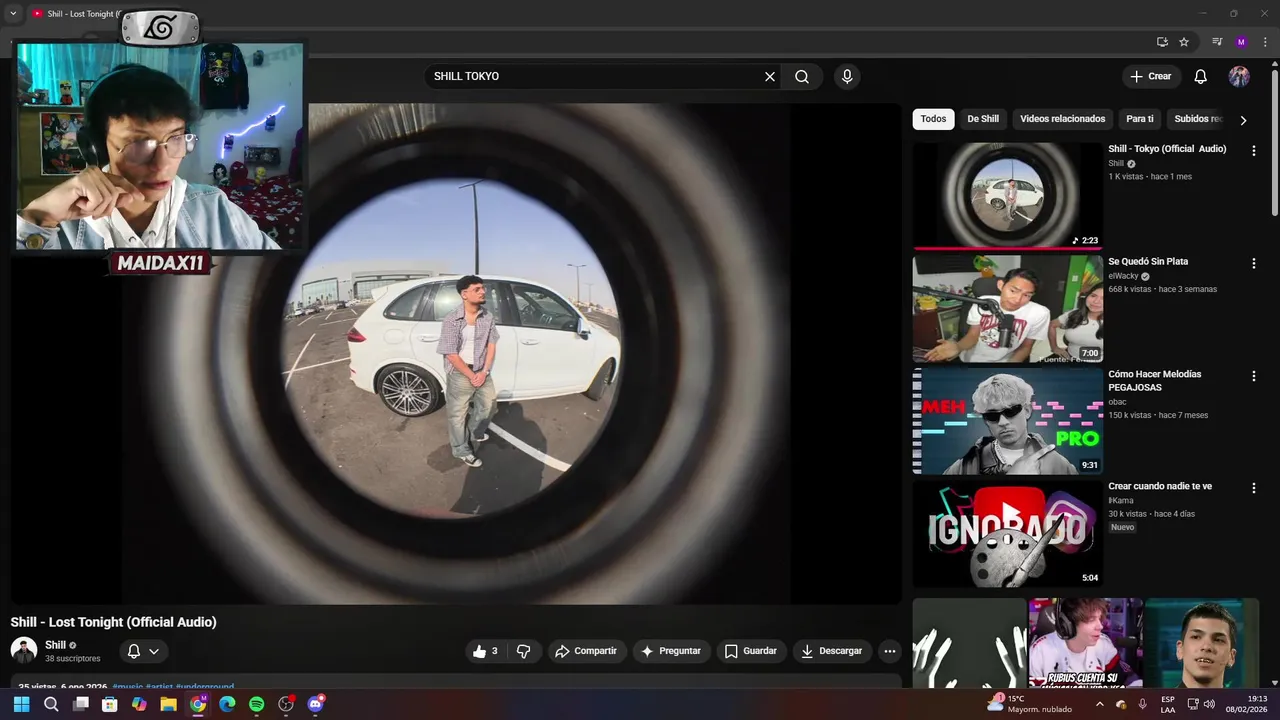Open menu for Cómo Hacer Melodías PEGAJOSAS
The height and width of the screenshot is (720, 1280).
pos(1253,376)
